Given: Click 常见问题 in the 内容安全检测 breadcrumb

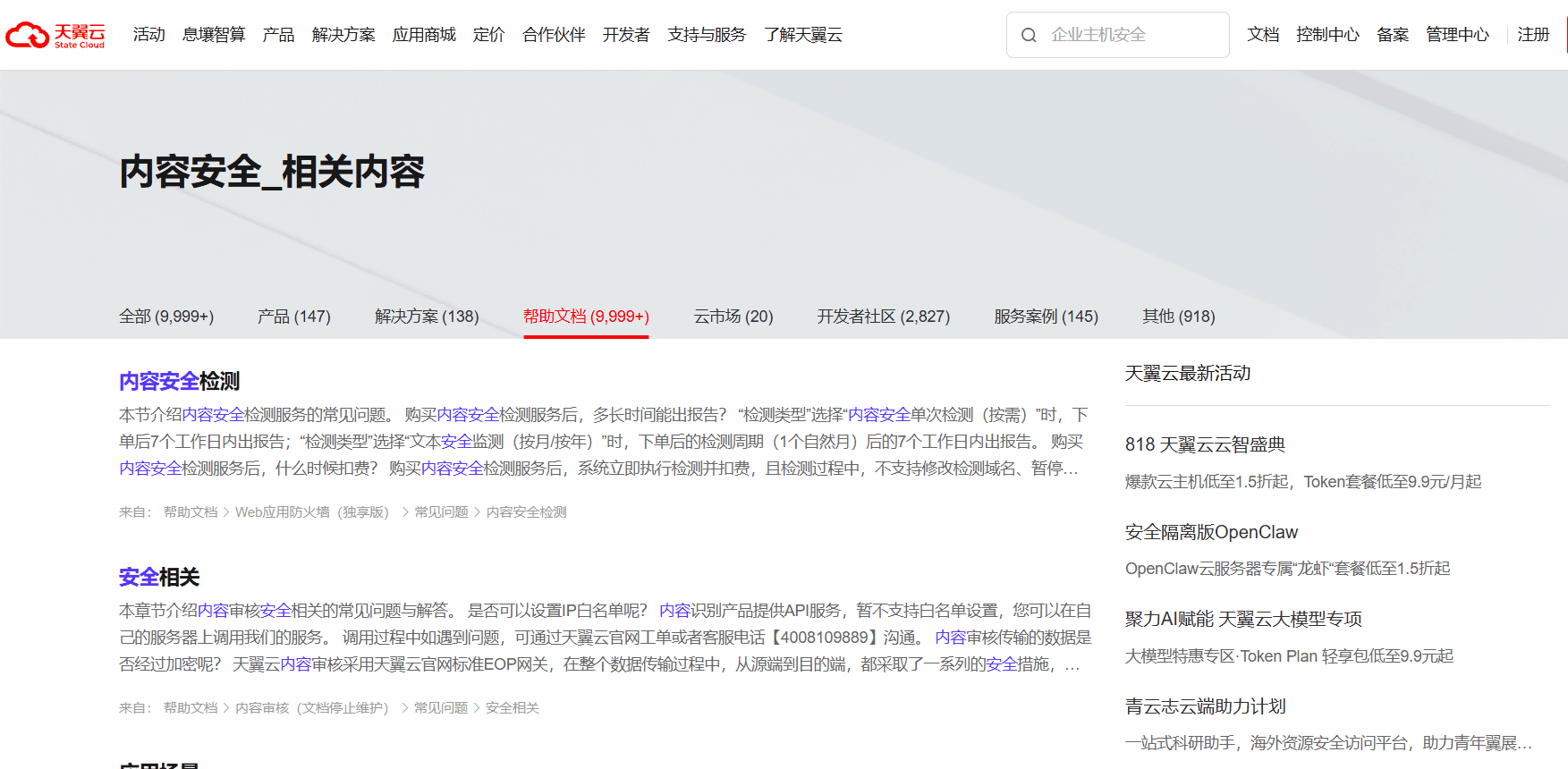Looking at the screenshot, I should 441,512.
